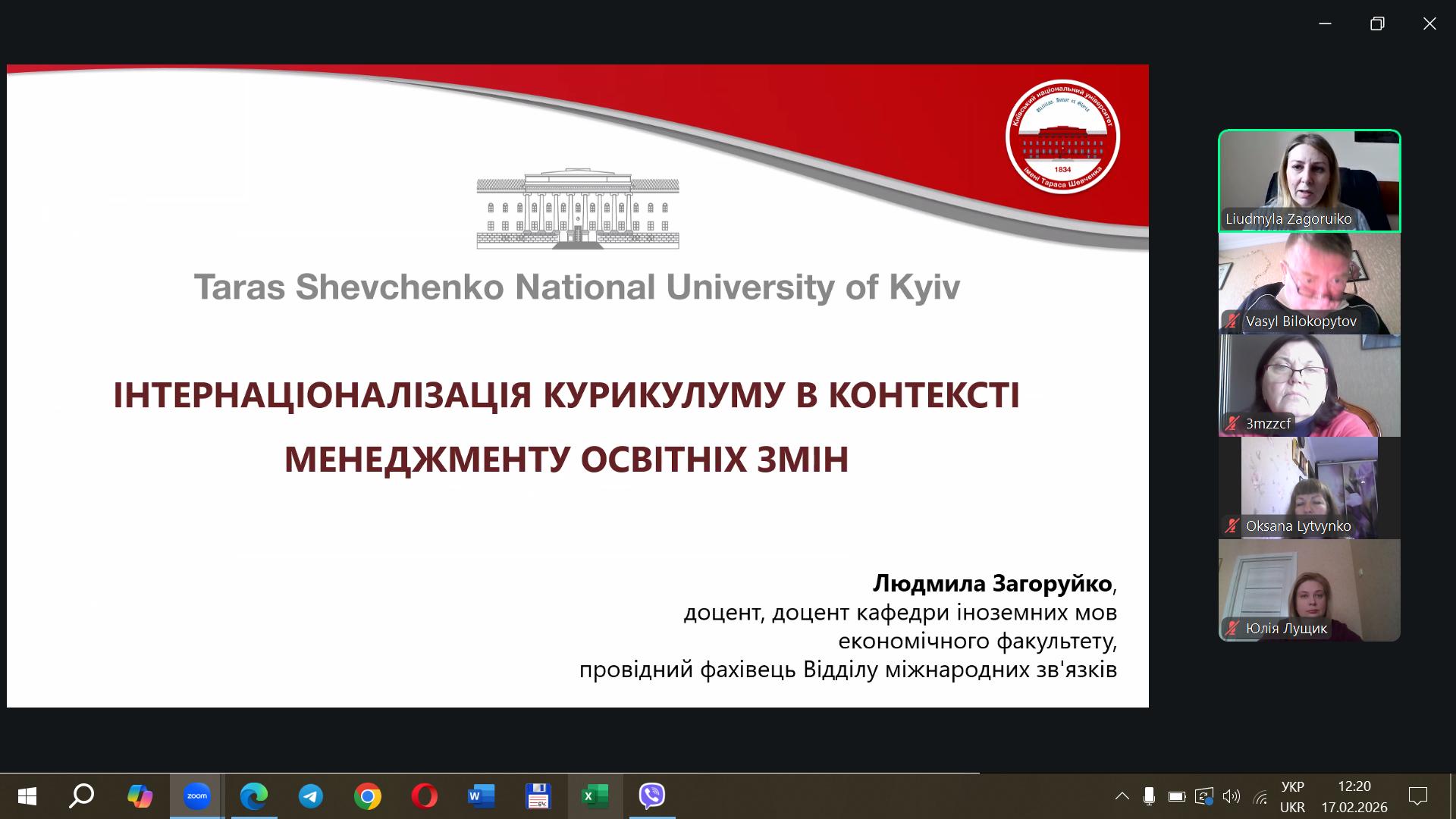Click the system volume speaker icon
1456x819 pixels.
(1231, 796)
